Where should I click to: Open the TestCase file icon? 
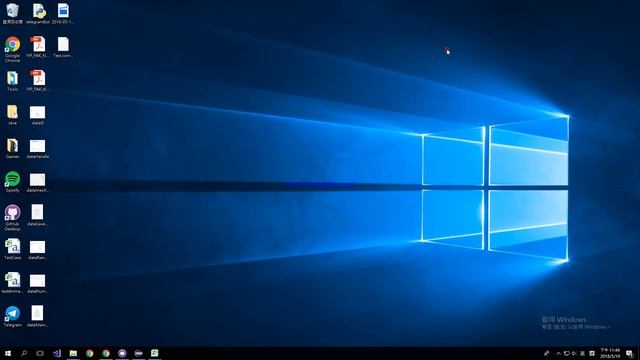tap(12, 249)
